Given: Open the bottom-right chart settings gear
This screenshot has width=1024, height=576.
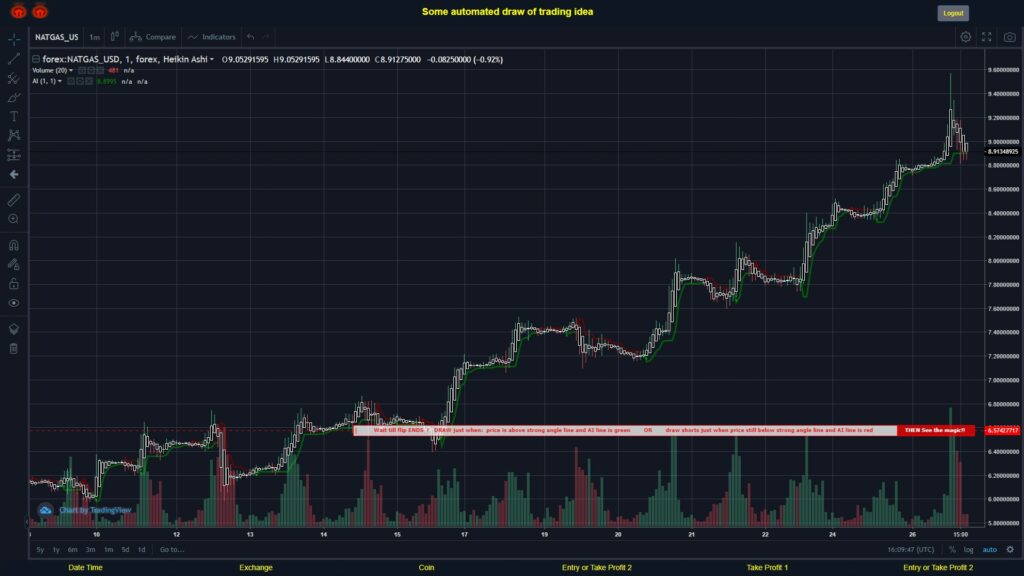Looking at the screenshot, I should 1010,550.
